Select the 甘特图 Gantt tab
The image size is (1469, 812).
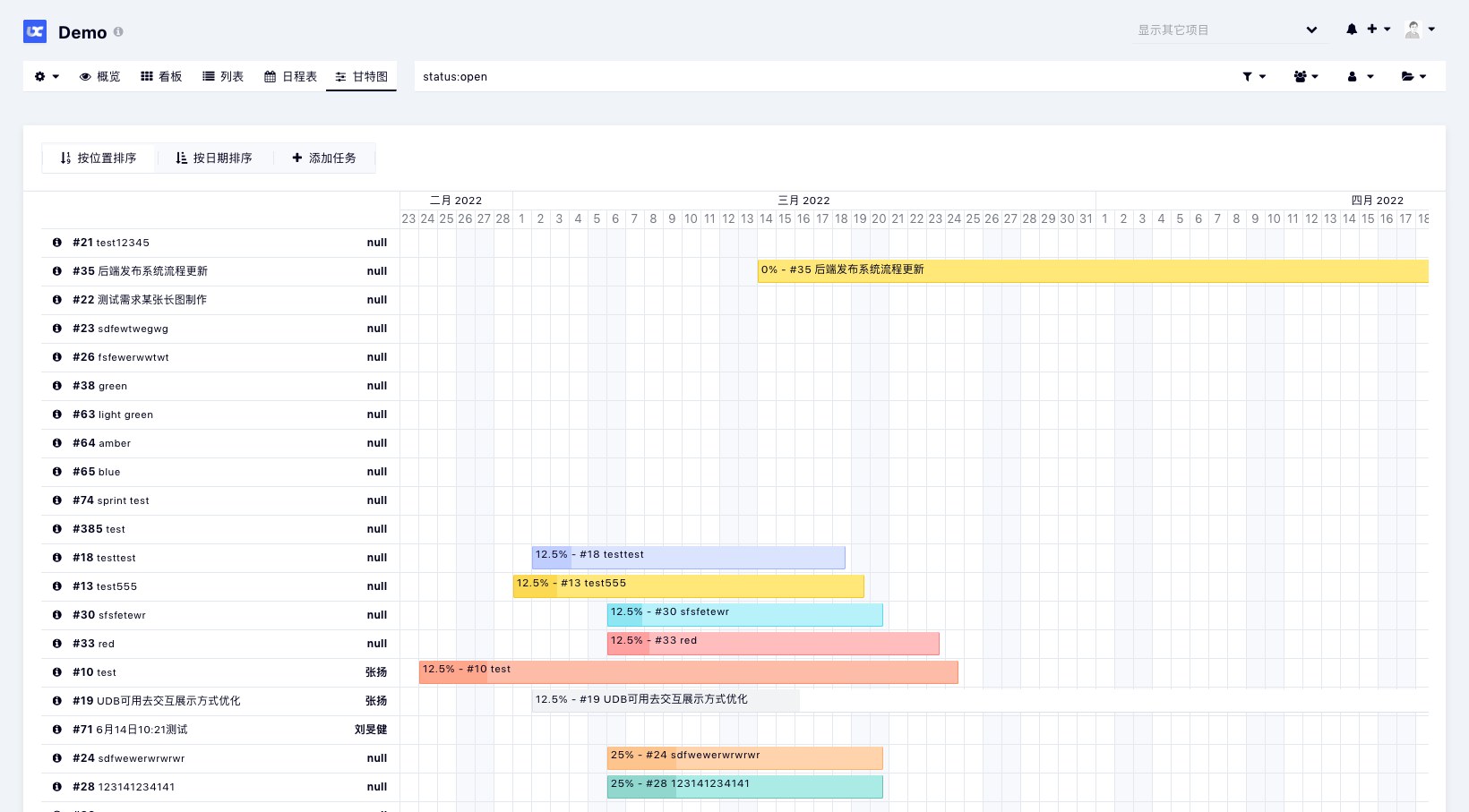pyautogui.click(x=361, y=76)
